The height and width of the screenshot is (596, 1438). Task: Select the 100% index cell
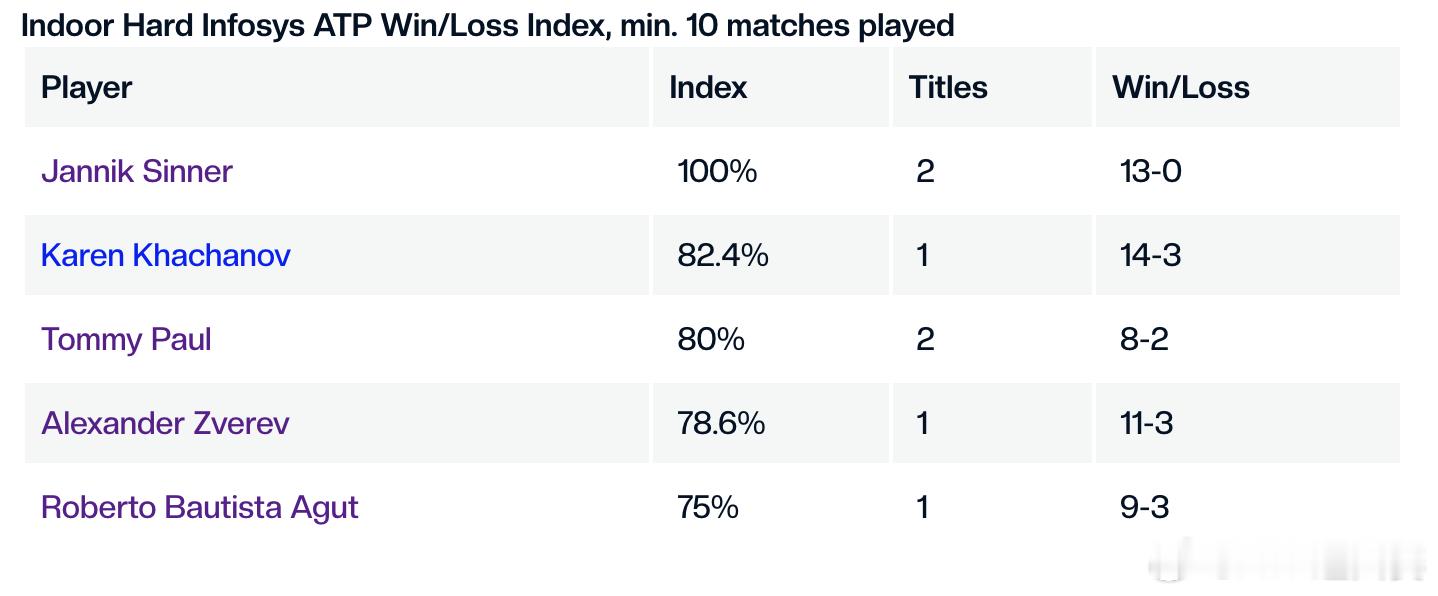tap(717, 171)
